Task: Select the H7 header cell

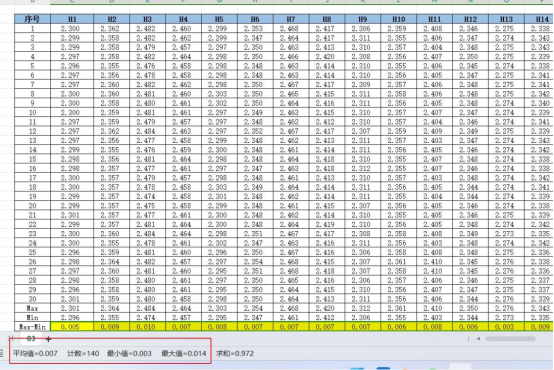Action: [x=291, y=19]
